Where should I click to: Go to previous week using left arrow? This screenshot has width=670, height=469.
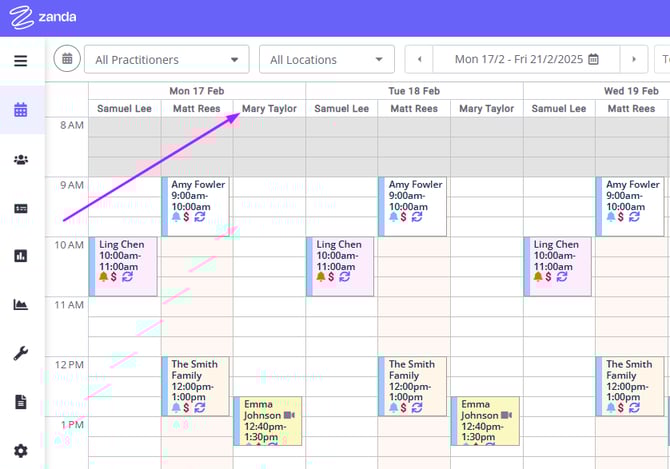(x=419, y=60)
